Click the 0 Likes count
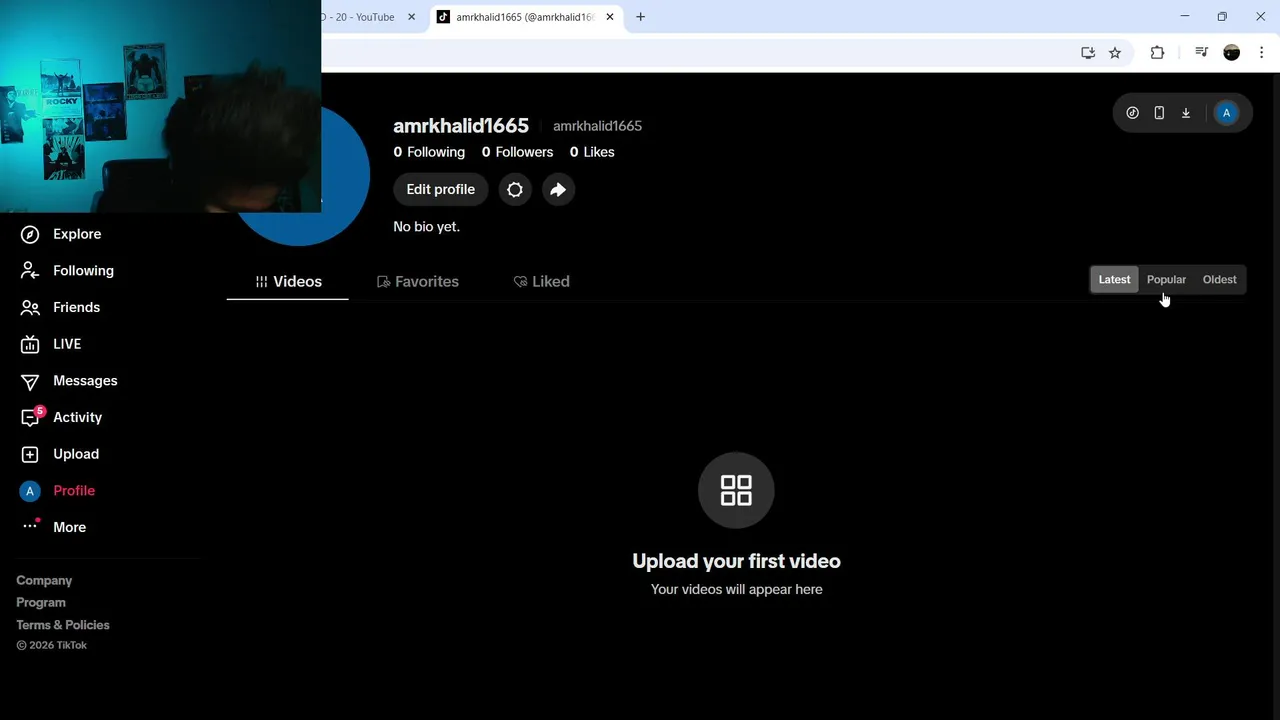The width and height of the screenshot is (1280, 720). (592, 152)
